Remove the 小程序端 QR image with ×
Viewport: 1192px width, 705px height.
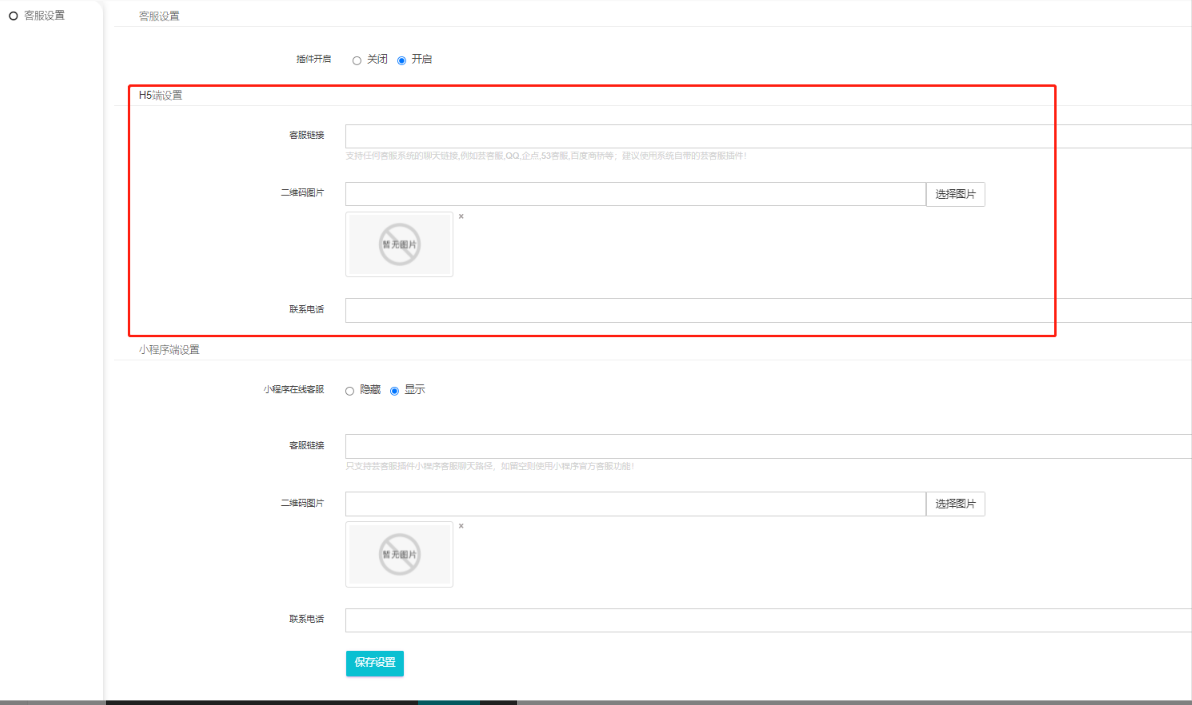(x=461, y=526)
